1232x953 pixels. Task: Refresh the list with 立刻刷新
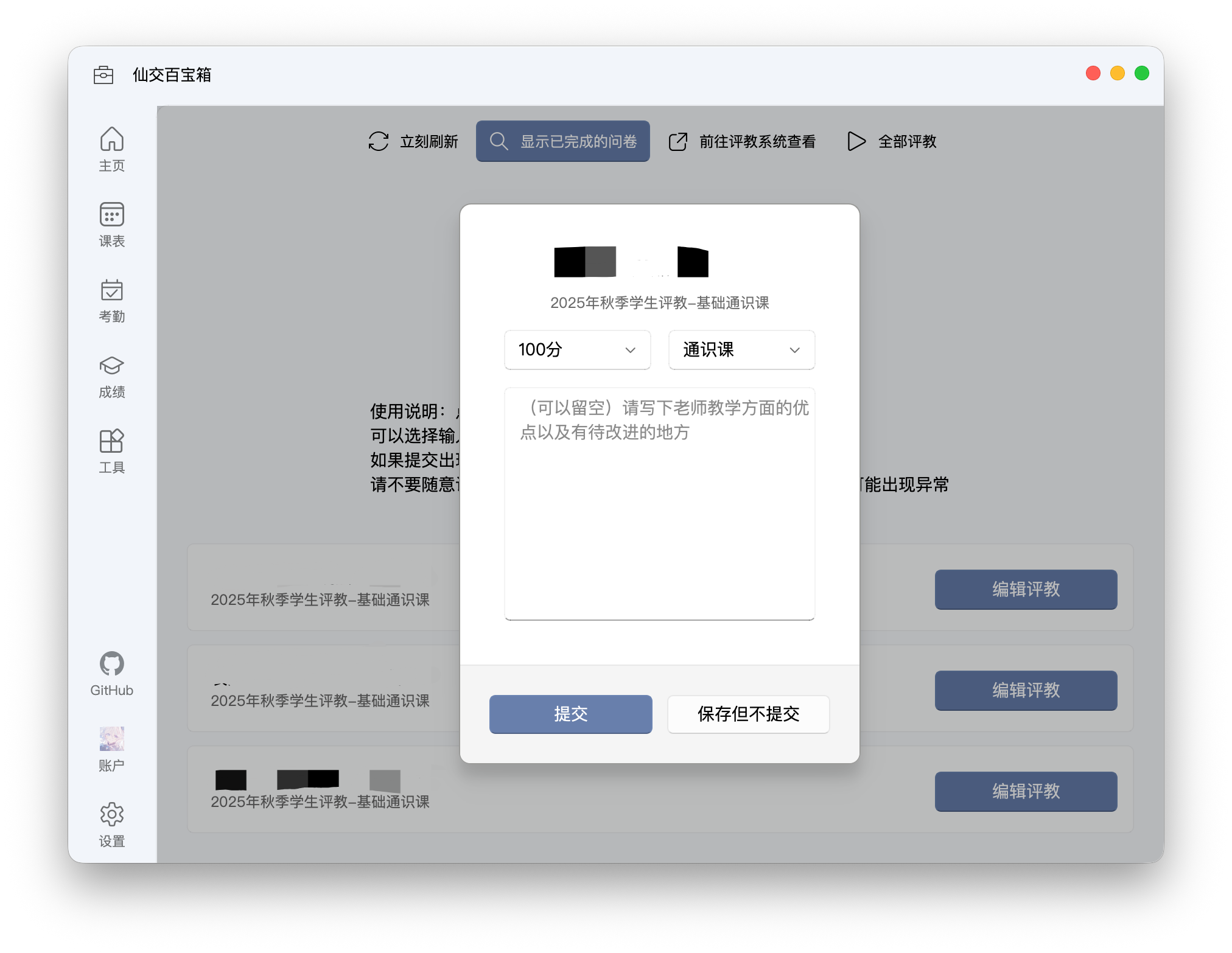point(414,141)
